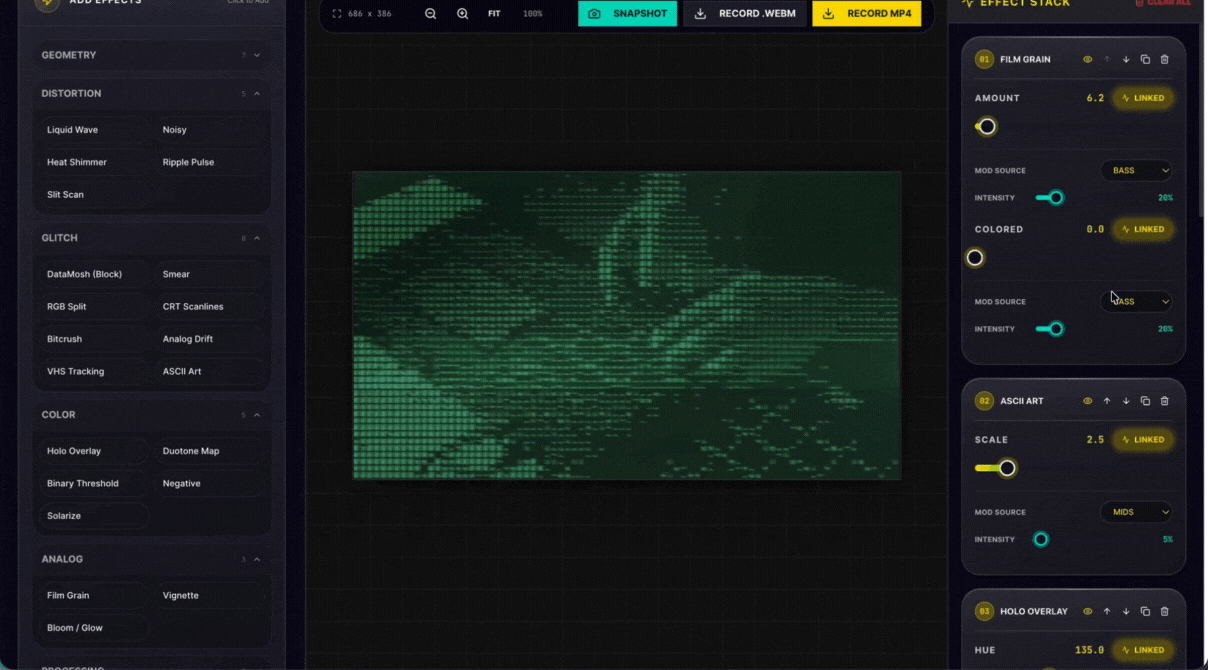Zoom in with the plus magnifier icon
1208x670 pixels.
[x=462, y=14]
